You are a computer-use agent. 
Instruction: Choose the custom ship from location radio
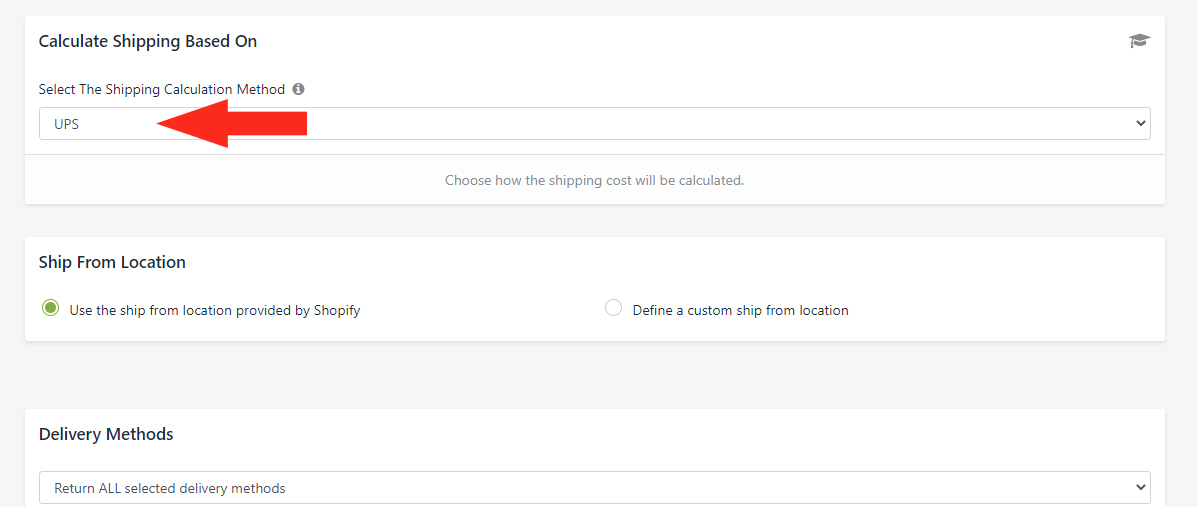[x=614, y=309]
